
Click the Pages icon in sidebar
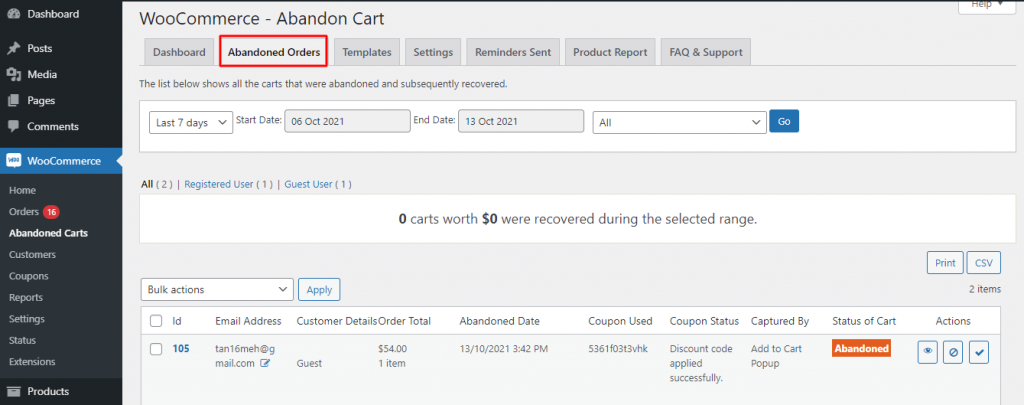[14, 101]
